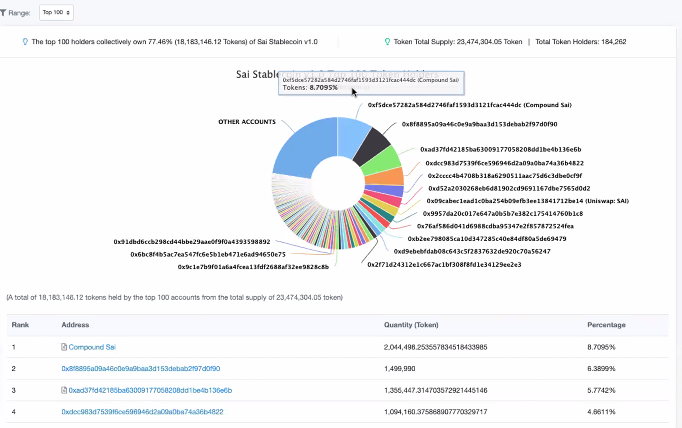Image resolution: width=682 pixels, height=428 pixels.
Task: Click chart label 0x6bc8f4b5ac7ea547fc6e5b1eb471e6ad94650e75
Action: point(208,254)
